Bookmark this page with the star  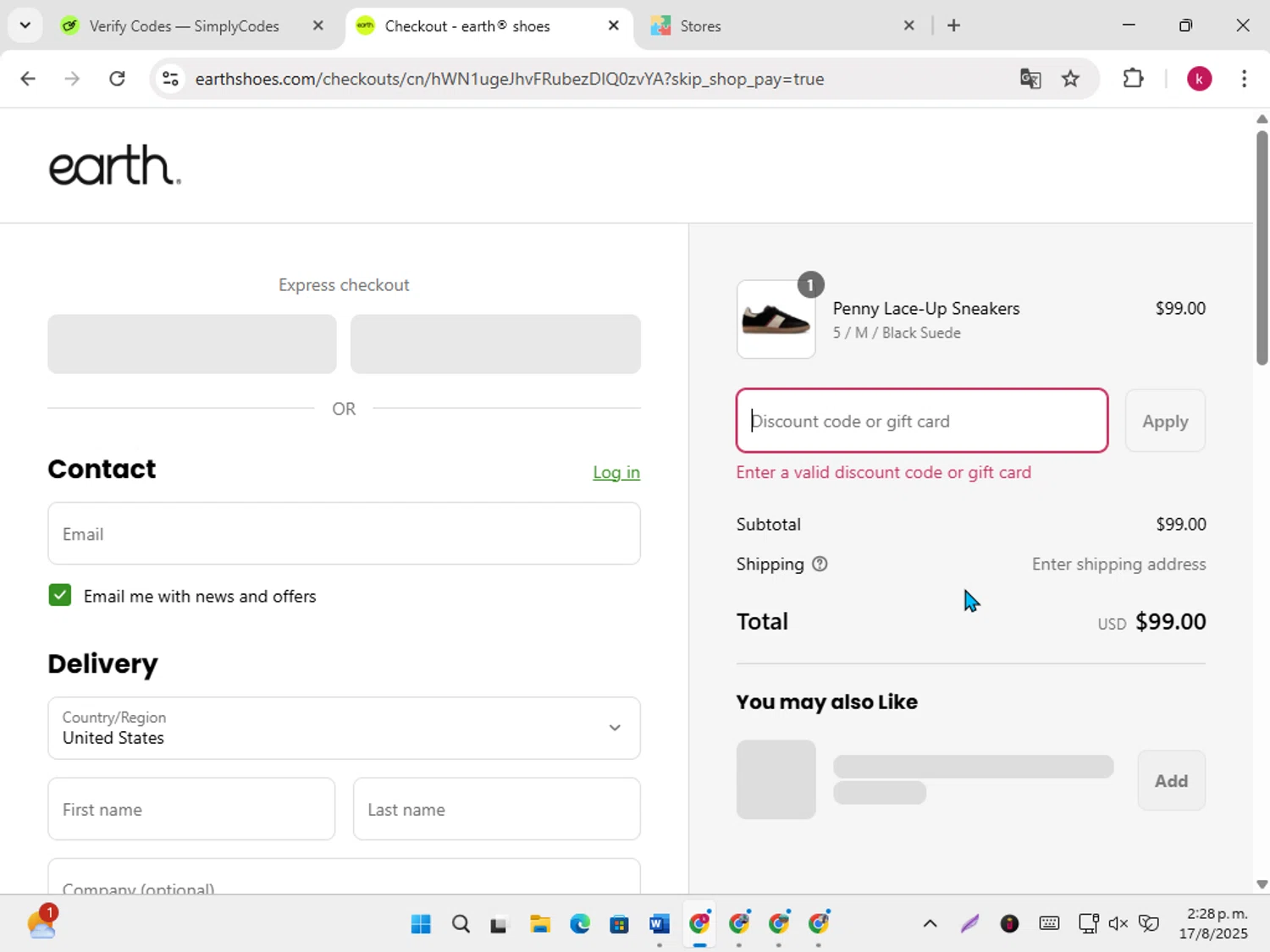tap(1071, 79)
